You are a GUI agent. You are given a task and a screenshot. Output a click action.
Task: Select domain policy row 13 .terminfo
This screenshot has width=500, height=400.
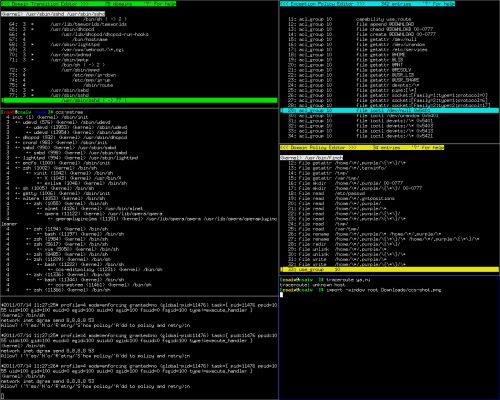click(337, 168)
